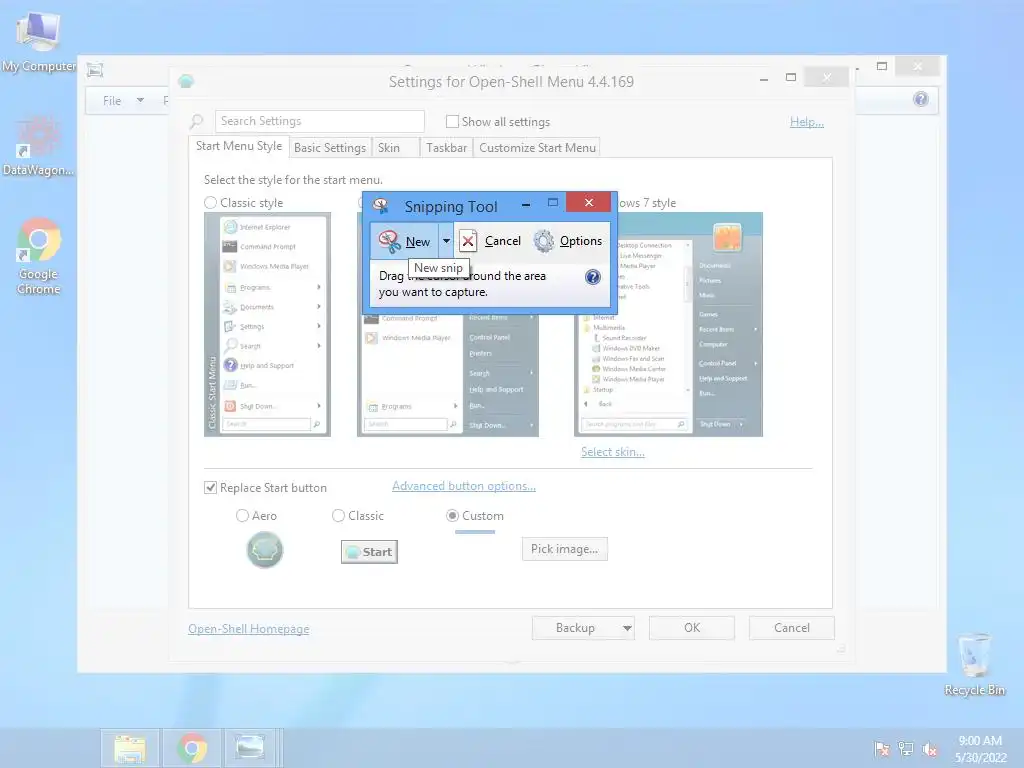Image resolution: width=1024 pixels, height=768 pixels.
Task: Click the Windows 7 style preview thumbnail
Action: [x=668, y=325]
